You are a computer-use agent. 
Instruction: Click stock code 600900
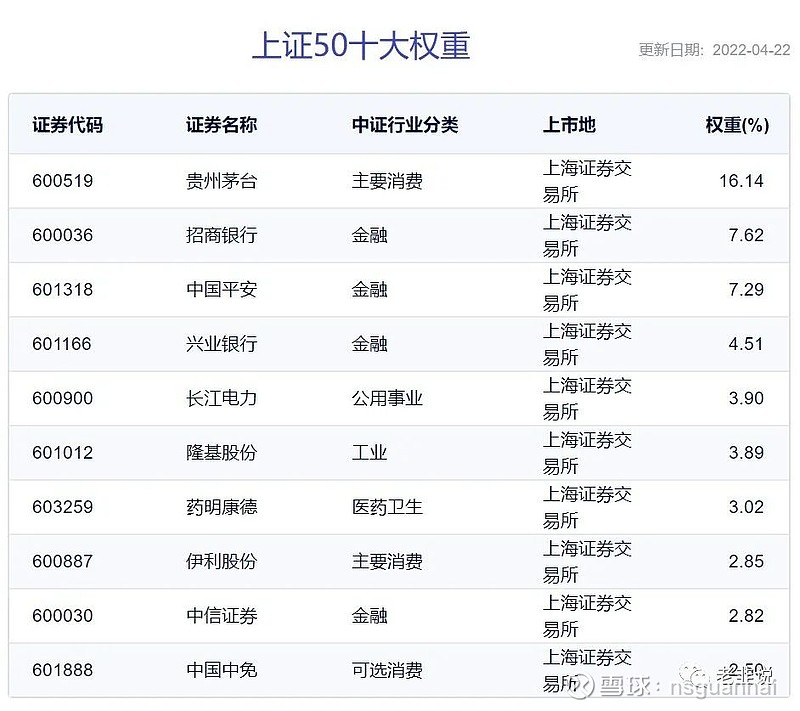click(x=63, y=398)
